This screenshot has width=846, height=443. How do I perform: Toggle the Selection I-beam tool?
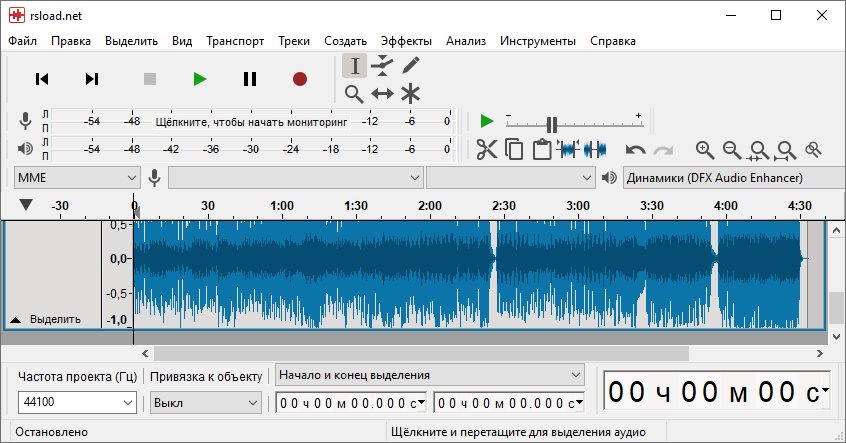click(354, 66)
